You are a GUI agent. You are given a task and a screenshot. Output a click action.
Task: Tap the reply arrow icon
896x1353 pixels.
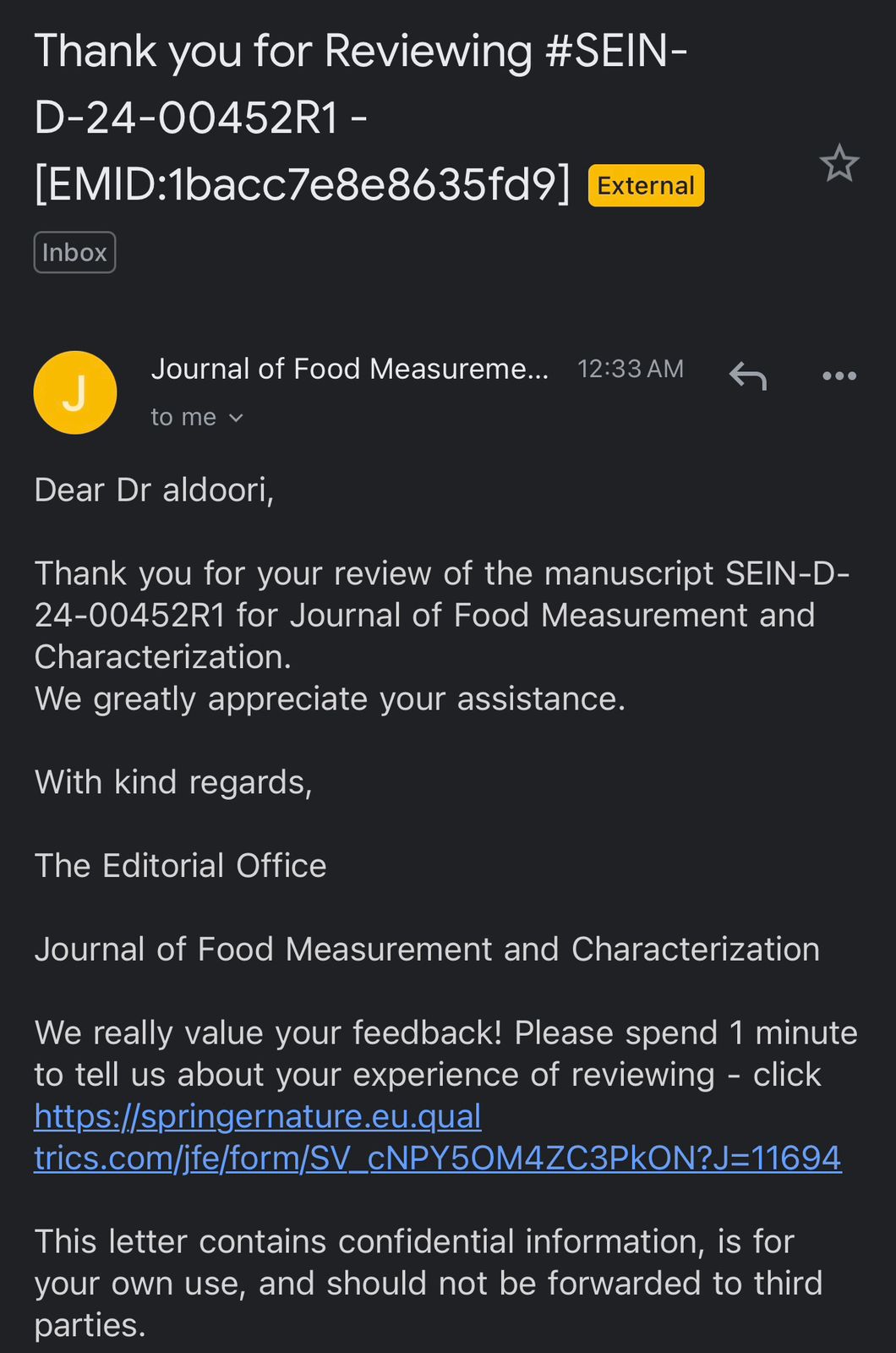click(x=748, y=375)
